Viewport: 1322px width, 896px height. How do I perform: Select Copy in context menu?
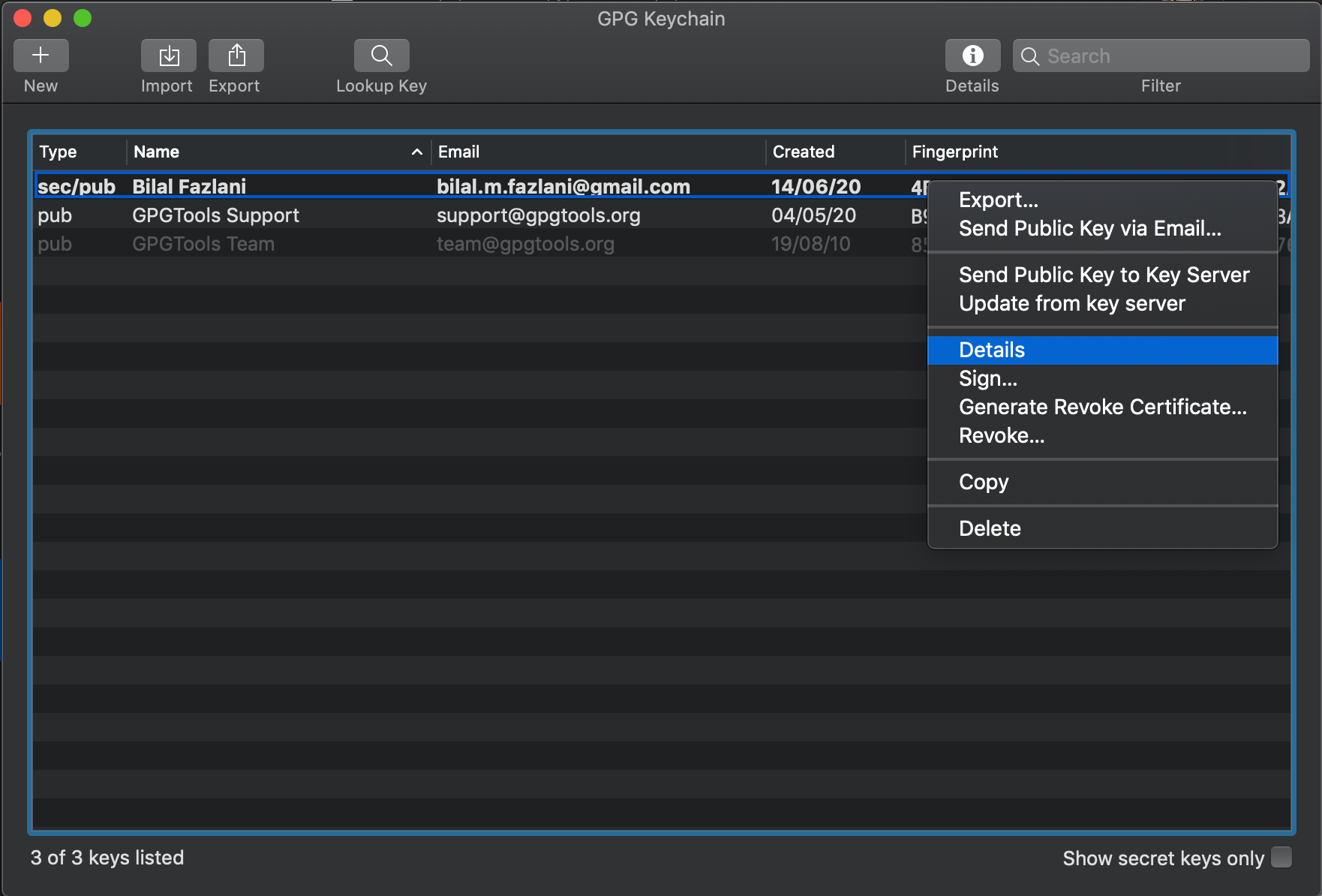(1103, 482)
